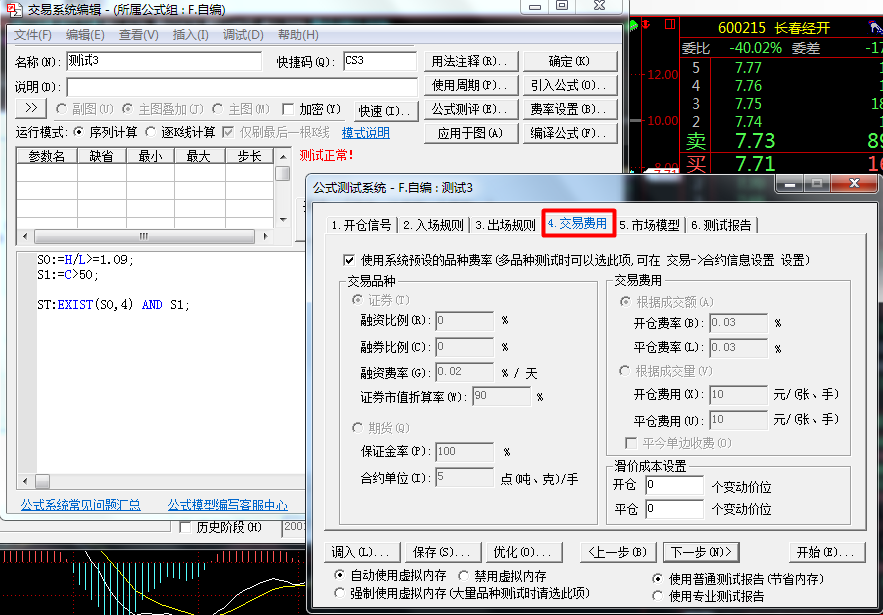The width and height of the screenshot is (883, 615).
Task: Open the 文件(F) menu
Action: point(33,35)
